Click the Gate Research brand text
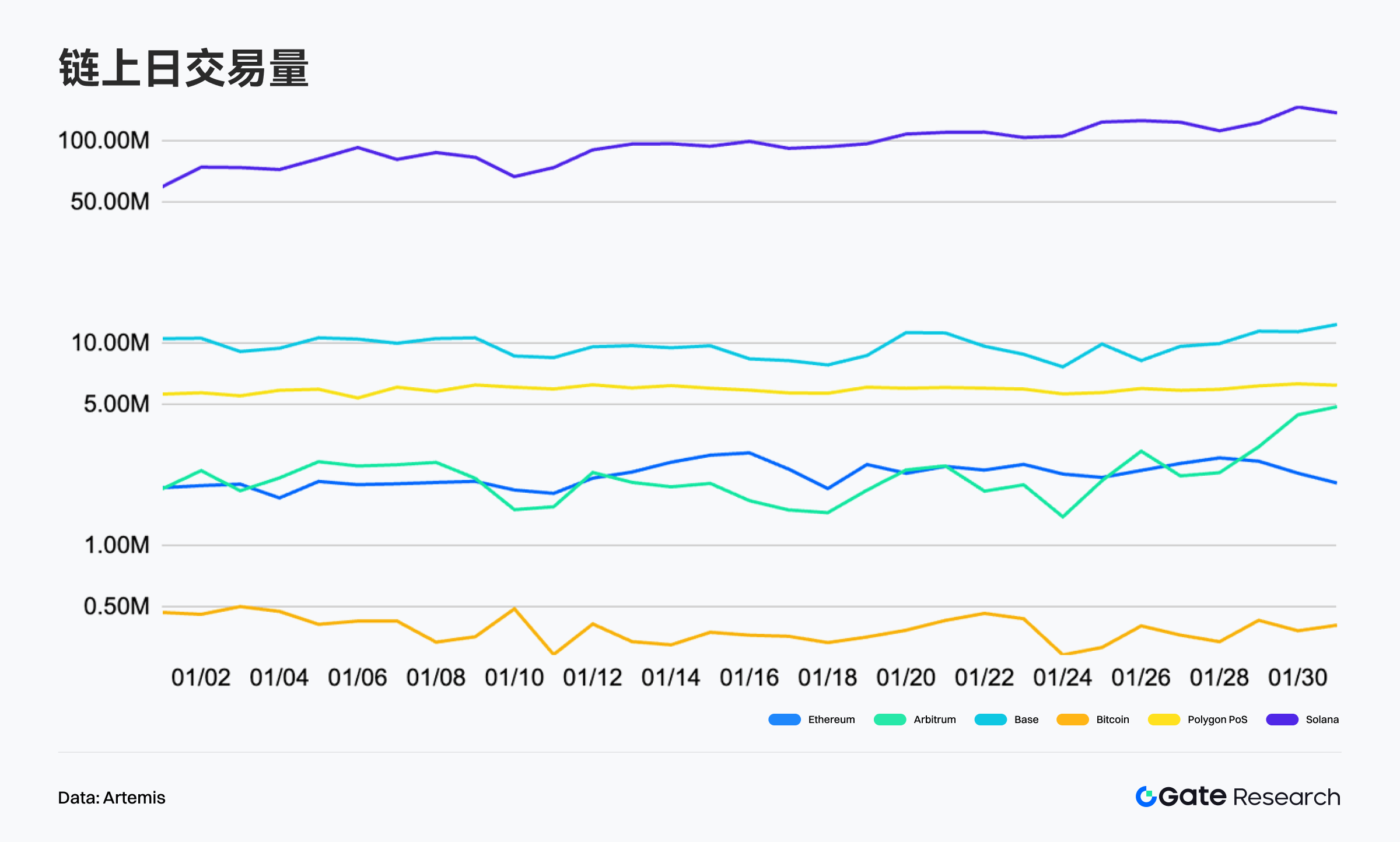1400x842 pixels. (1249, 797)
